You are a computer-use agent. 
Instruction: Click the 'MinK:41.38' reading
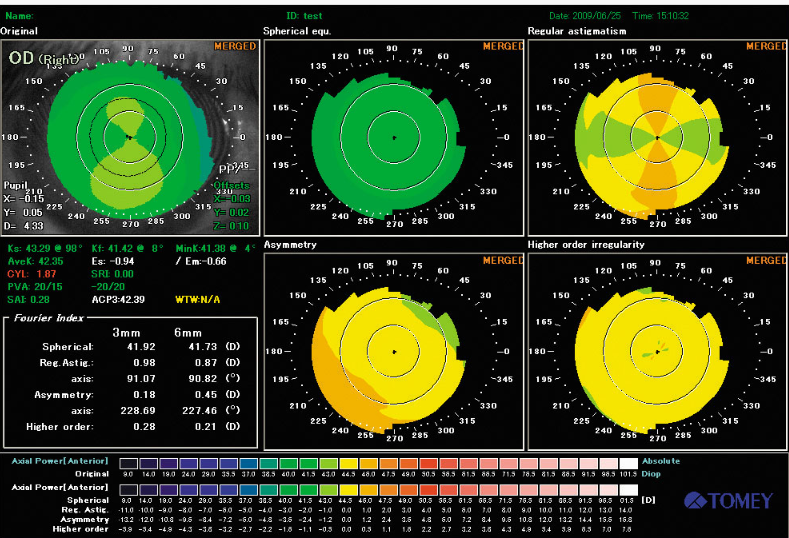pyautogui.click(x=215, y=249)
